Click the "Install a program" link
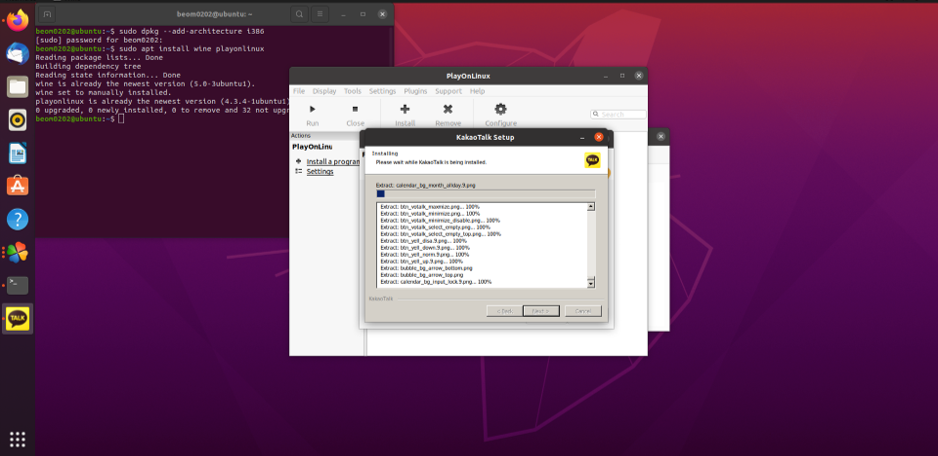 [333, 161]
